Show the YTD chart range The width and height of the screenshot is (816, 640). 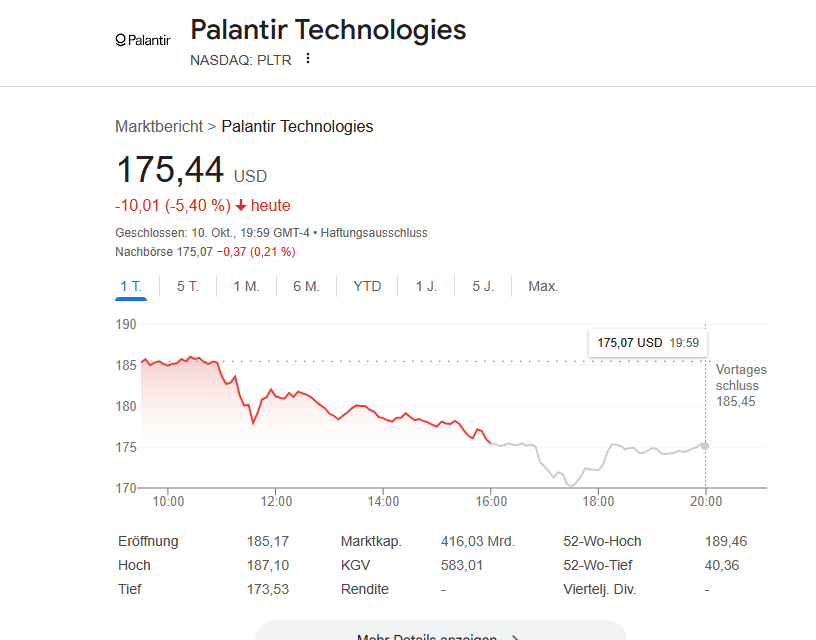[x=367, y=286]
